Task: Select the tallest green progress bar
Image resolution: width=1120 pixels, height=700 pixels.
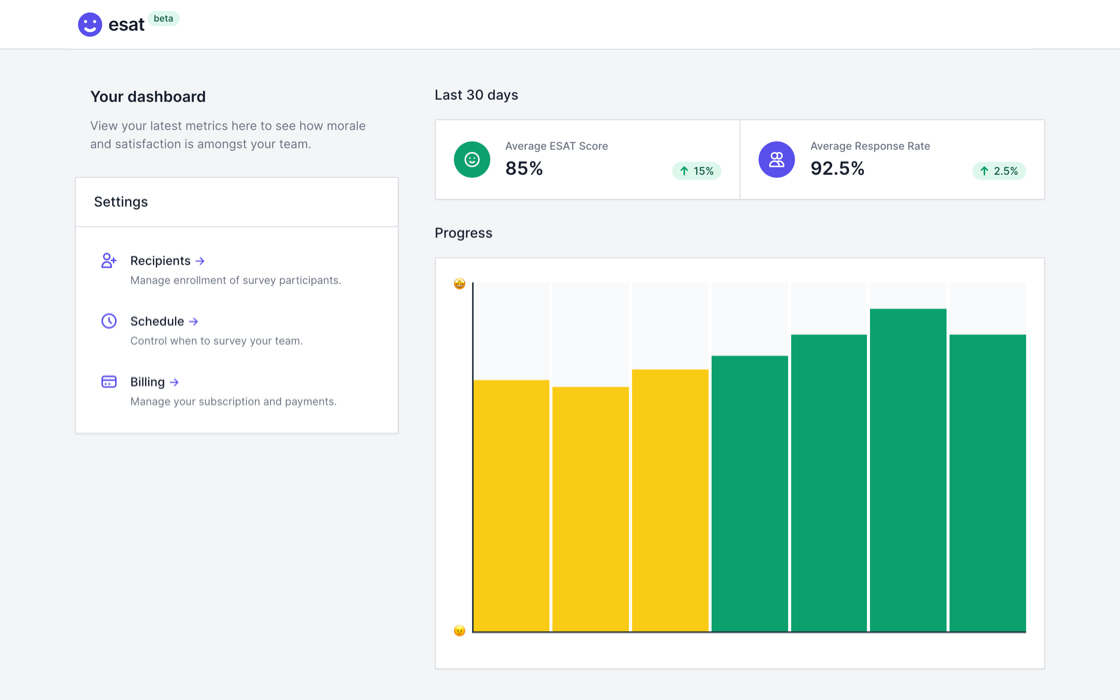Action: point(908,470)
